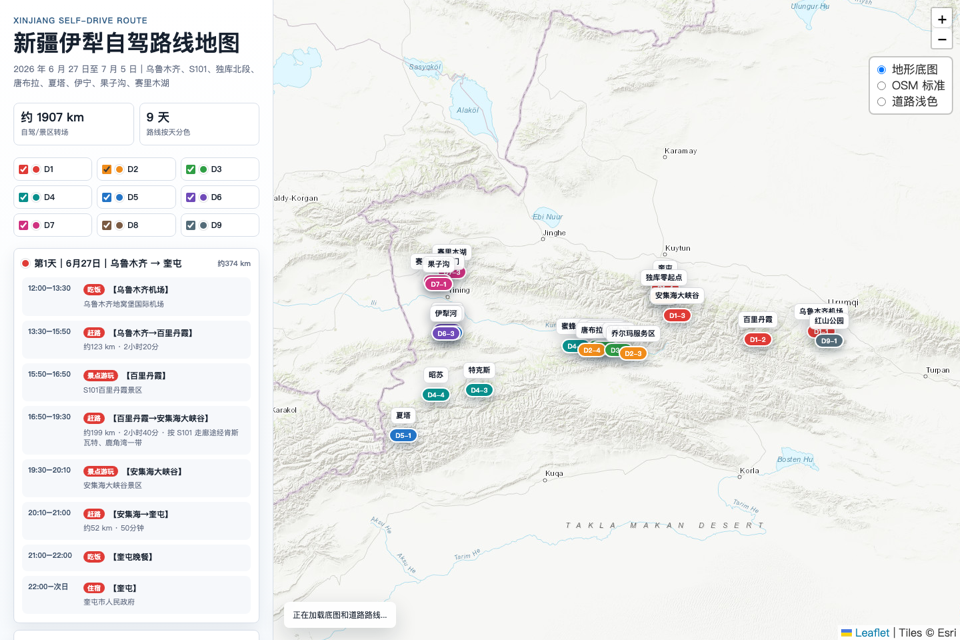960x640 pixels.
Task: Select the 【安集海→奎屯】 itinerary item
Action: tap(136, 521)
